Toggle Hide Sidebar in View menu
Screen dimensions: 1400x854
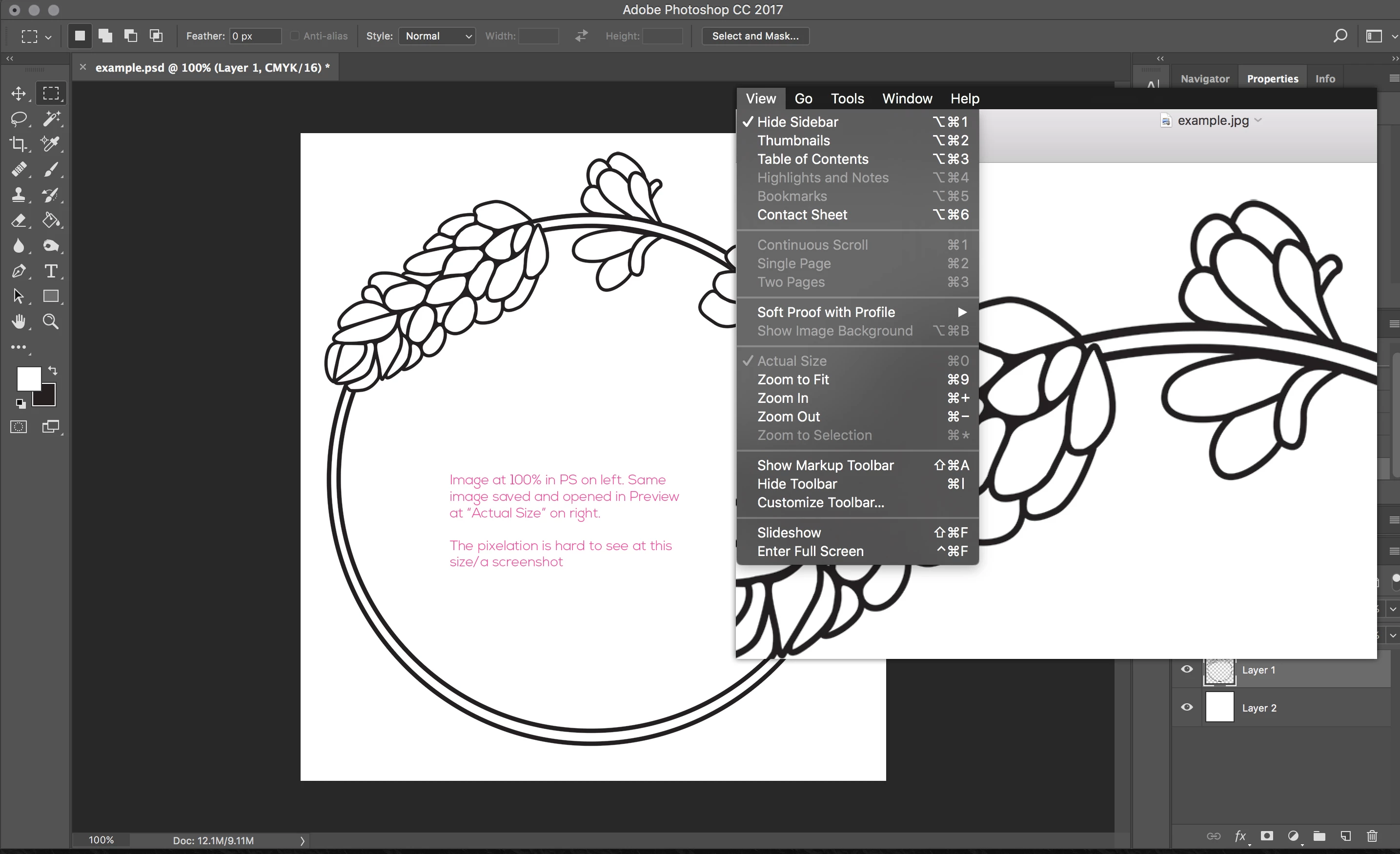pos(797,122)
